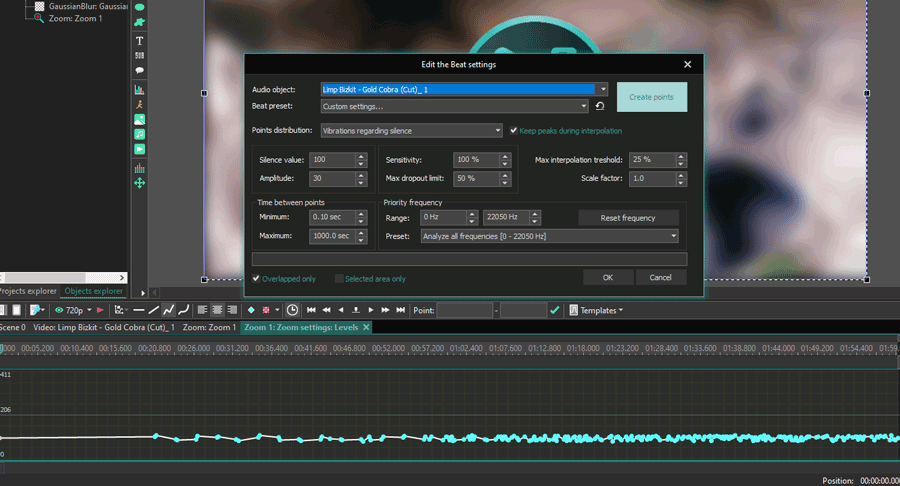900x486 pixels.
Task: Add a subtitle (SUB) object
Action: [x=139, y=56]
